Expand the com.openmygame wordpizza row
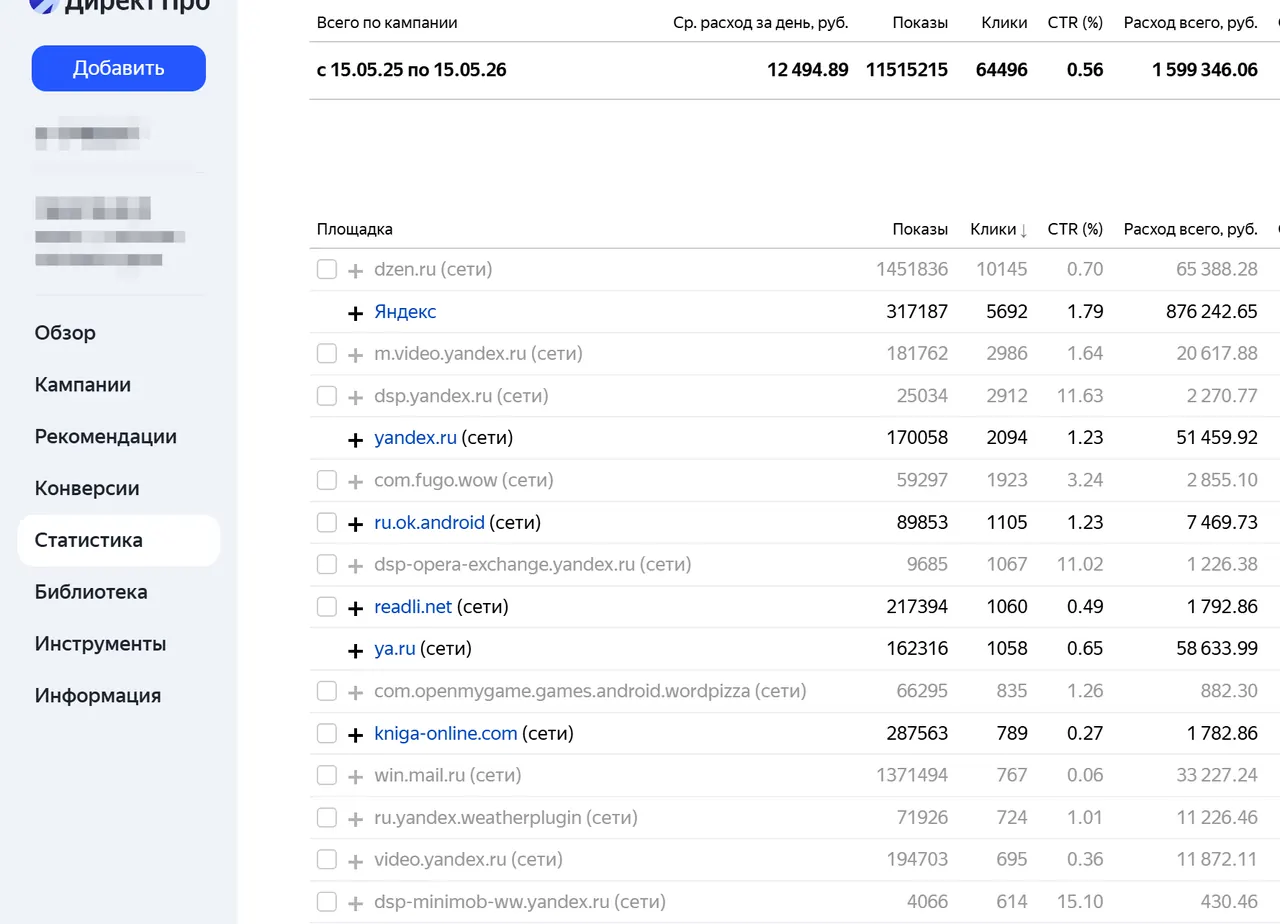The width and height of the screenshot is (1280, 924). click(x=355, y=692)
